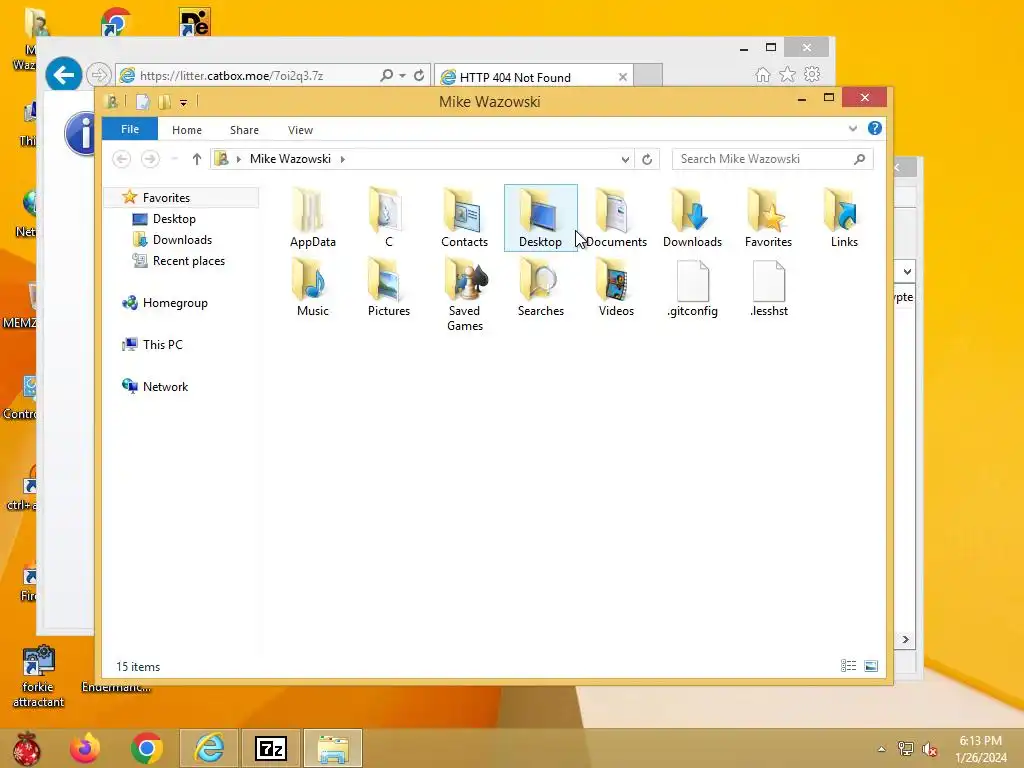
Task: Click New folder icon in quick access toolbar
Action: [164, 102]
